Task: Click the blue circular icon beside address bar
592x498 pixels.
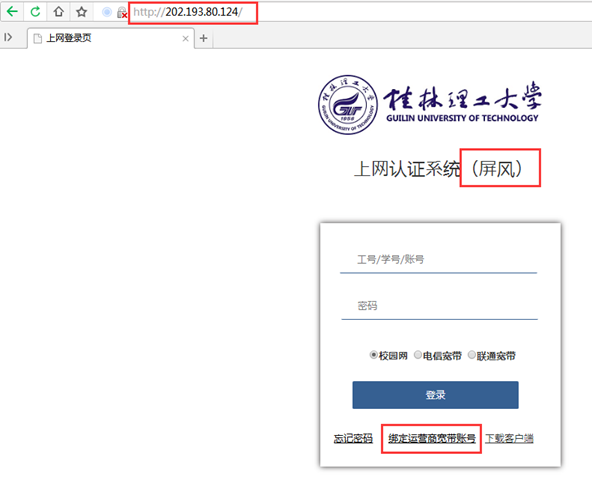Action: tap(107, 12)
